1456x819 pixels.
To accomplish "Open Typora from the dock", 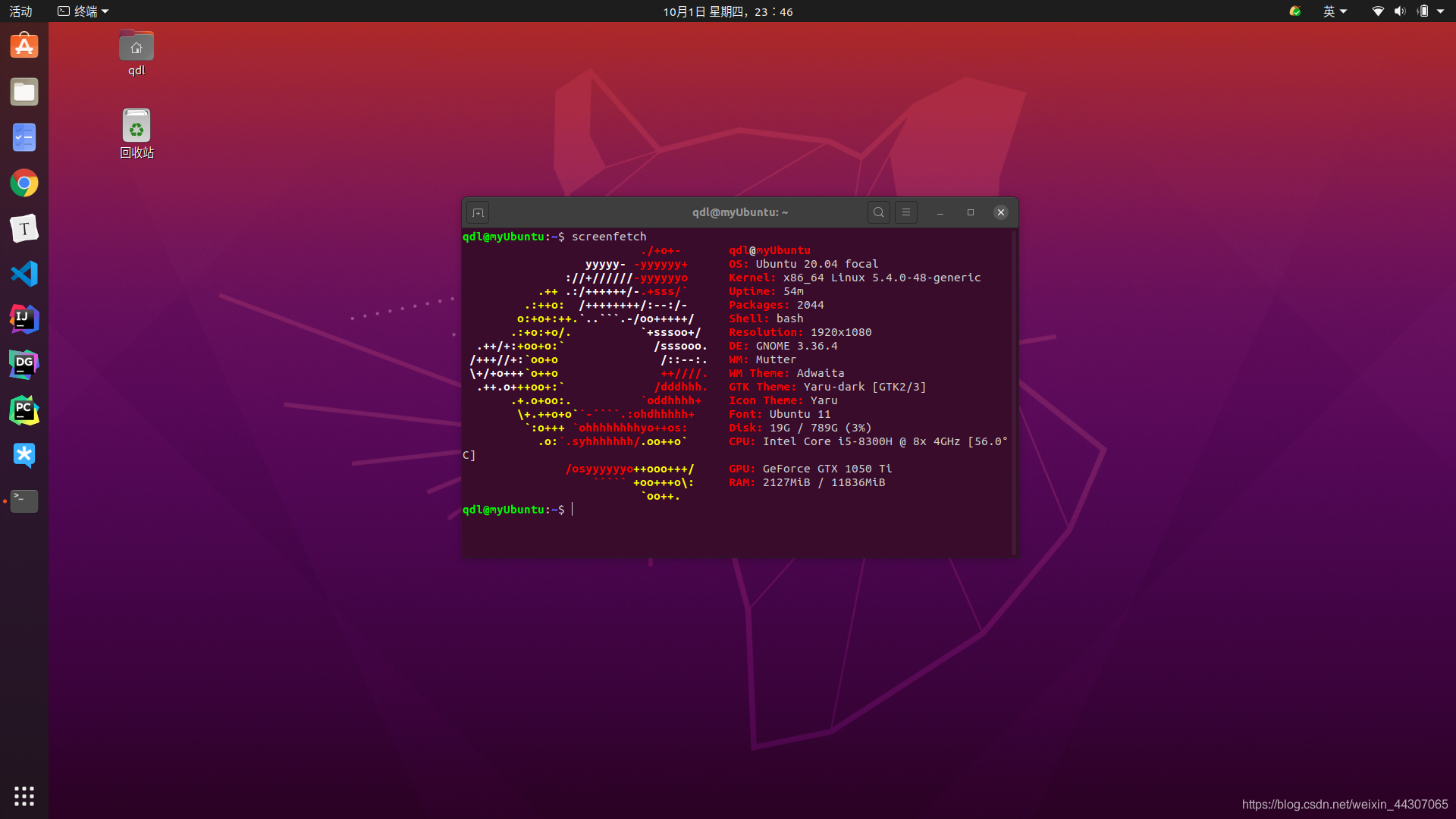I will coord(24,228).
